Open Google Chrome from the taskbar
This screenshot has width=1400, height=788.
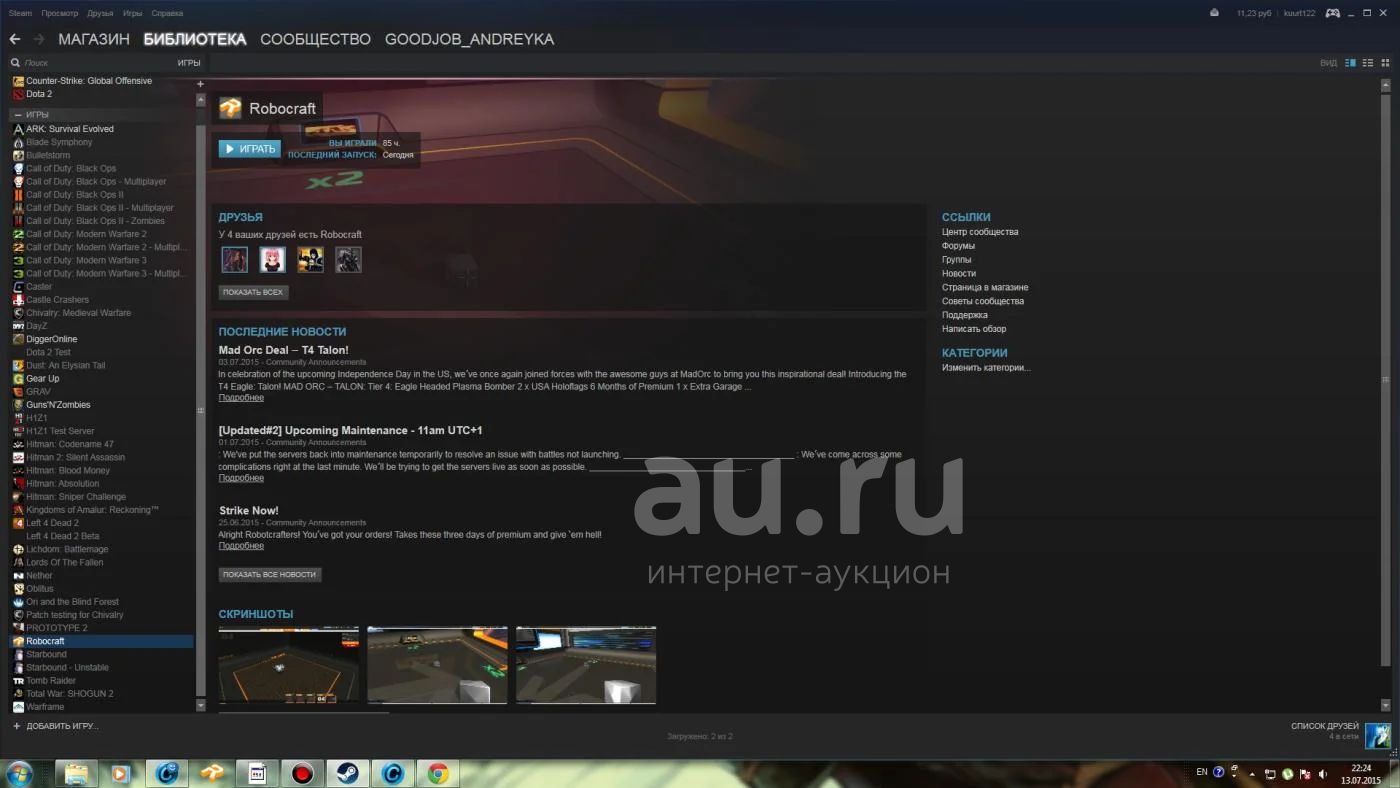point(438,773)
